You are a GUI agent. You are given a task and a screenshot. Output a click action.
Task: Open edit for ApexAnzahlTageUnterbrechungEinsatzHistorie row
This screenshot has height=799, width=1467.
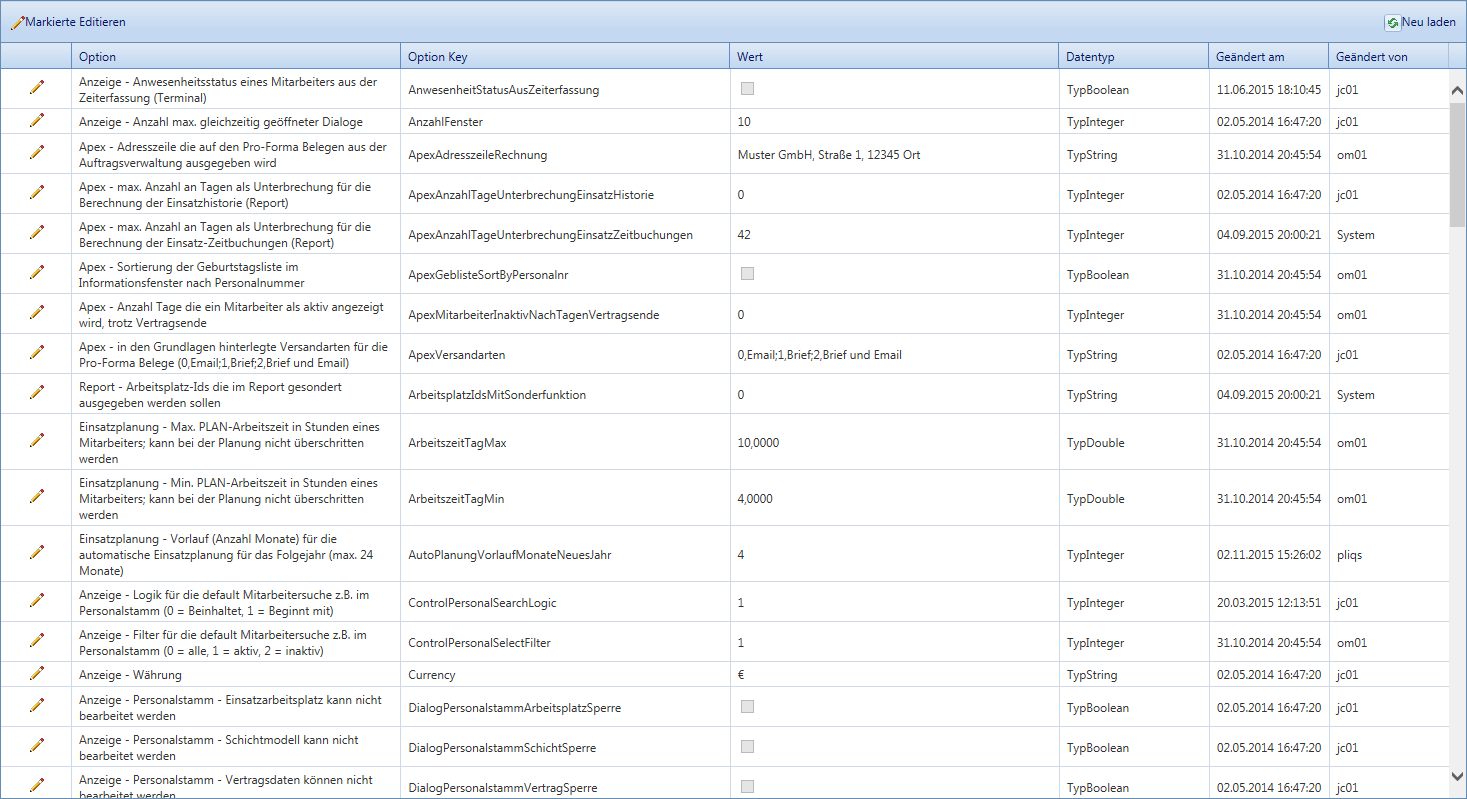[x=37, y=193]
